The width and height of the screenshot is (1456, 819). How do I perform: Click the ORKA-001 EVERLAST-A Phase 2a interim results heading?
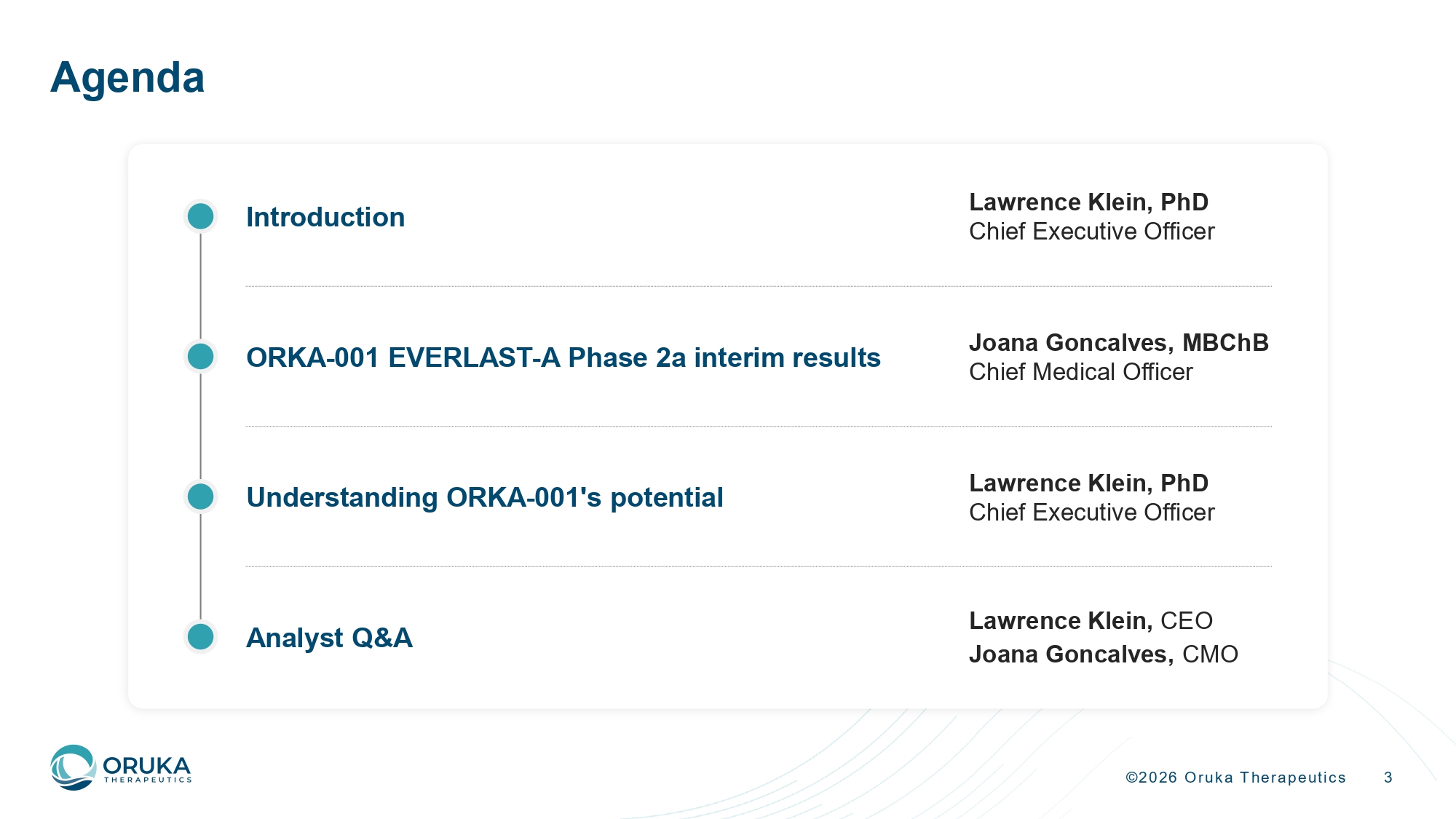click(x=563, y=357)
